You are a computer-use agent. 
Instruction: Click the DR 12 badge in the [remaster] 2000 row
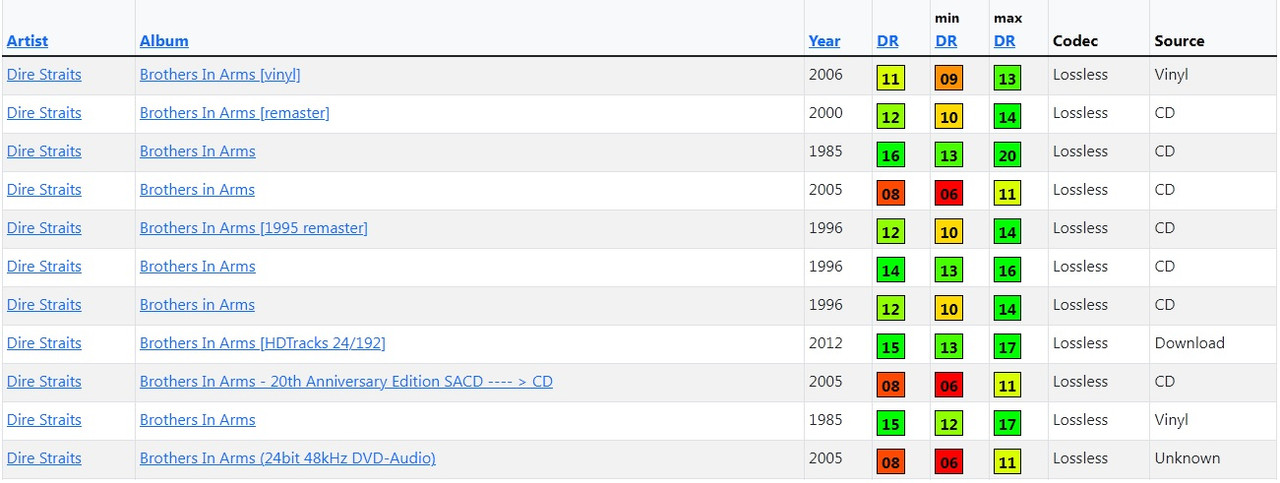(891, 117)
